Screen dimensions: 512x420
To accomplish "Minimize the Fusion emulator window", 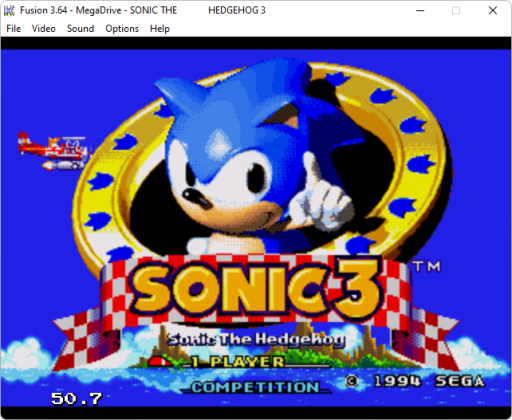I will pos(420,11).
